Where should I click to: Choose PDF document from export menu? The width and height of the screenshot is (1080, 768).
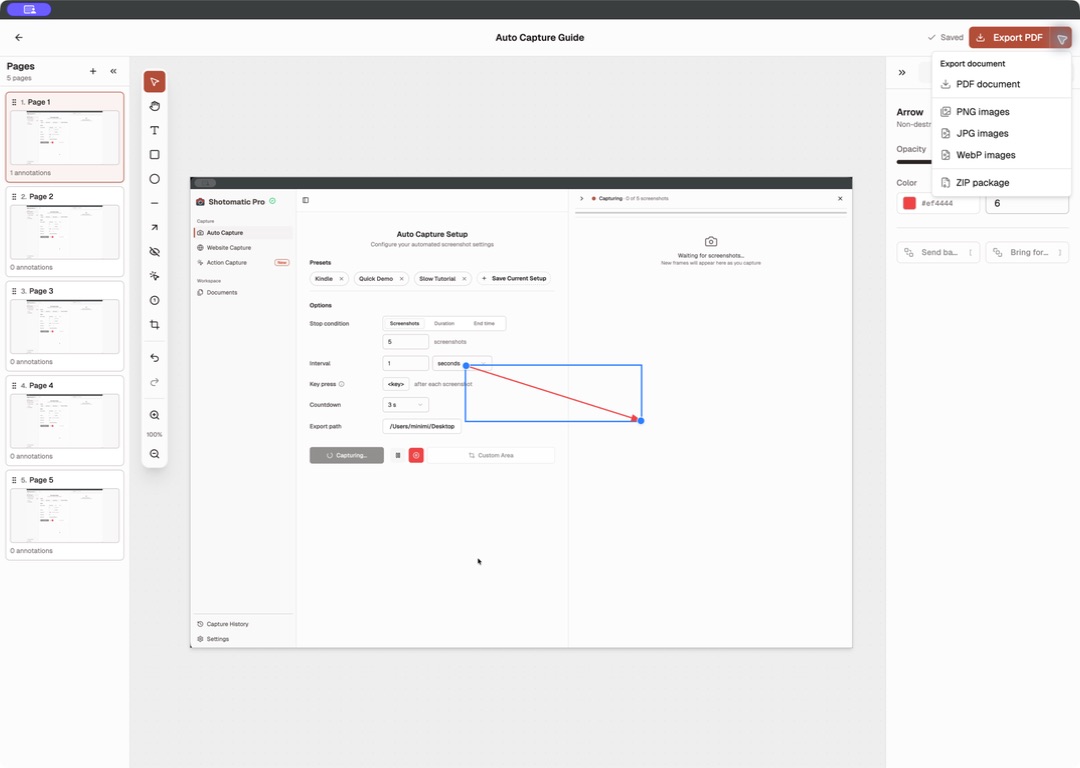(x=1001, y=84)
